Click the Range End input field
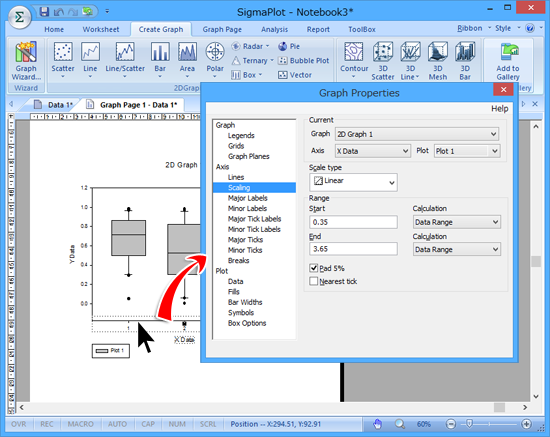The width and height of the screenshot is (550, 437). coord(353,249)
